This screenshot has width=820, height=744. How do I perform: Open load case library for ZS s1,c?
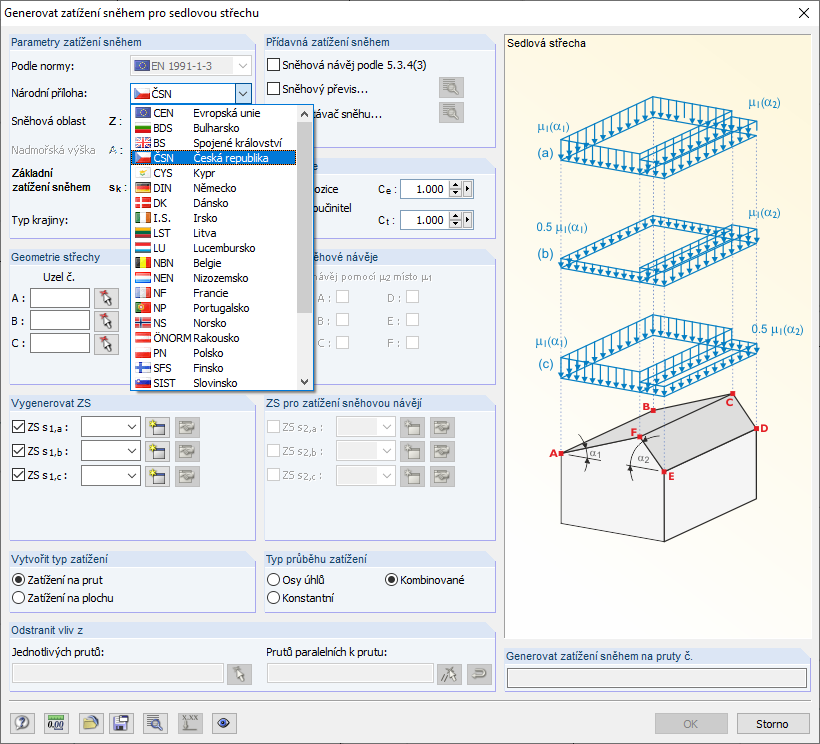click(x=187, y=476)
